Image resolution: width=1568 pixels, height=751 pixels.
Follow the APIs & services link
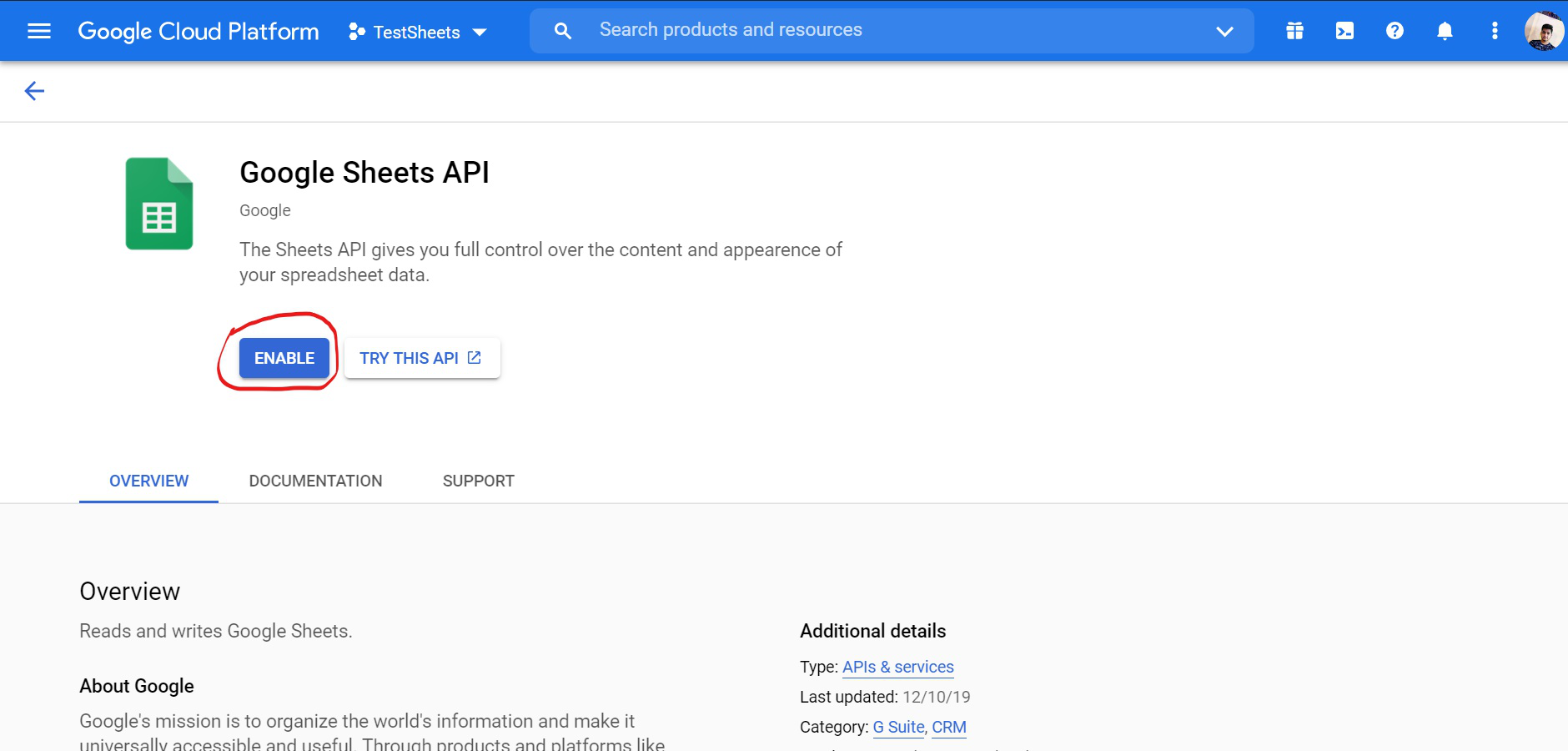(x=897, y=667)
